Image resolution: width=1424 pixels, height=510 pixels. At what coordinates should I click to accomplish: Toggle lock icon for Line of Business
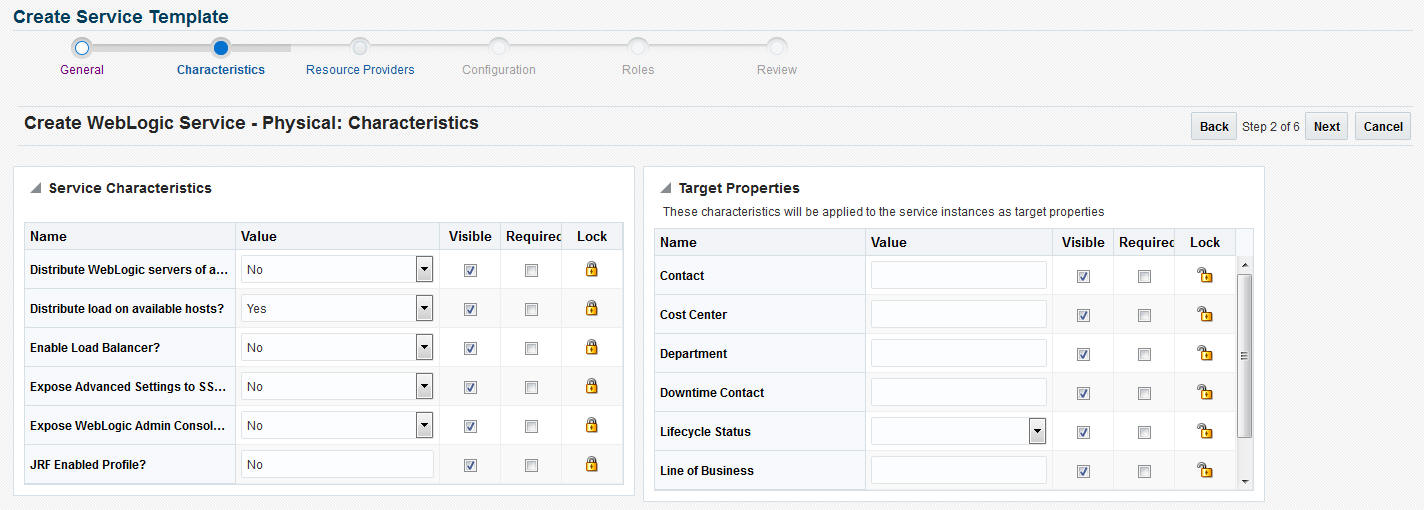1204,470
